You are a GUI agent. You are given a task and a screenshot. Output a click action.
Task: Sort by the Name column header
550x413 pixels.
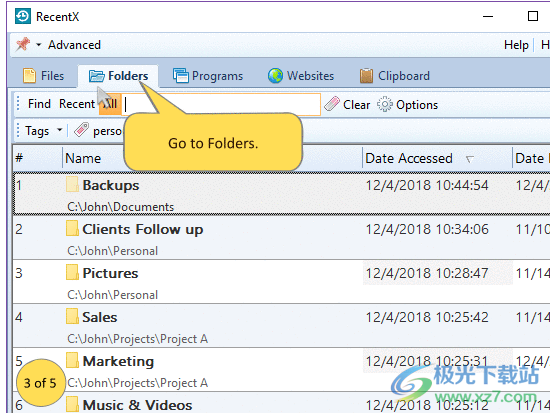83,158
